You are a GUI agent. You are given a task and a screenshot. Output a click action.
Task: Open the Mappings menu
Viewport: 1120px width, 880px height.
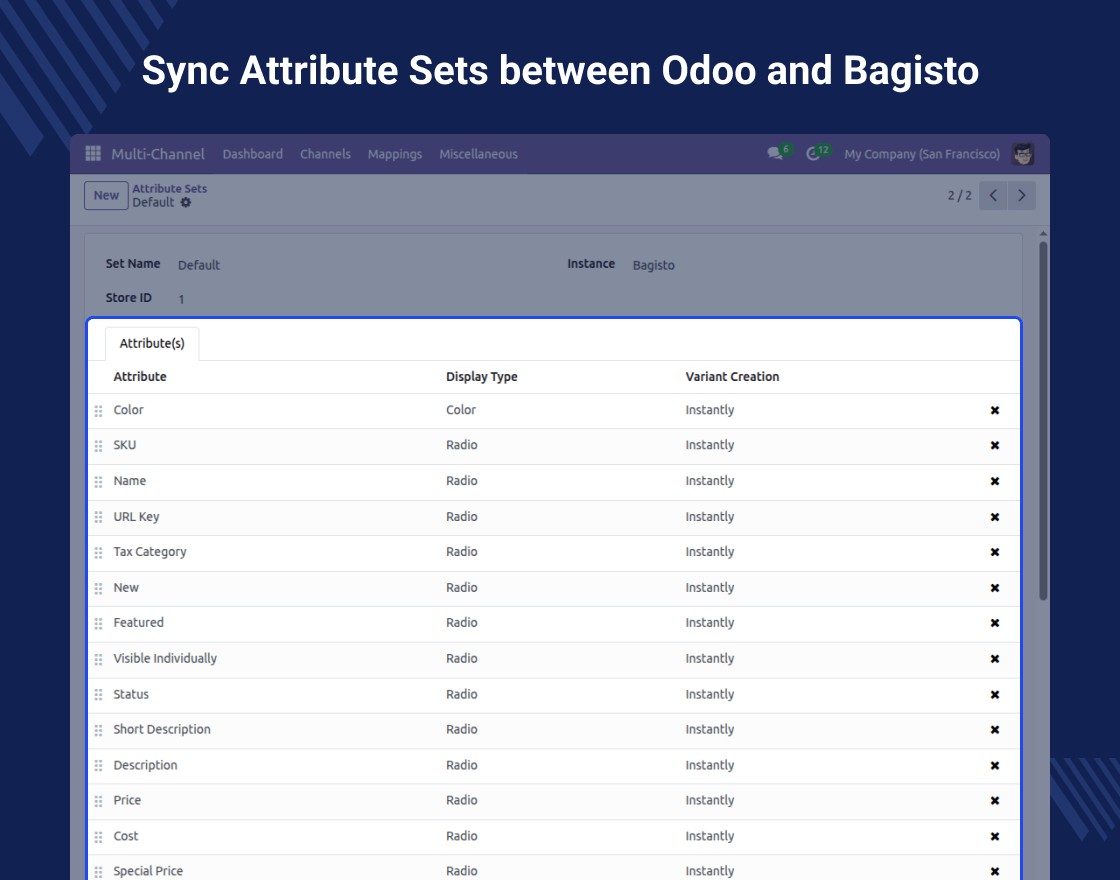394,154
